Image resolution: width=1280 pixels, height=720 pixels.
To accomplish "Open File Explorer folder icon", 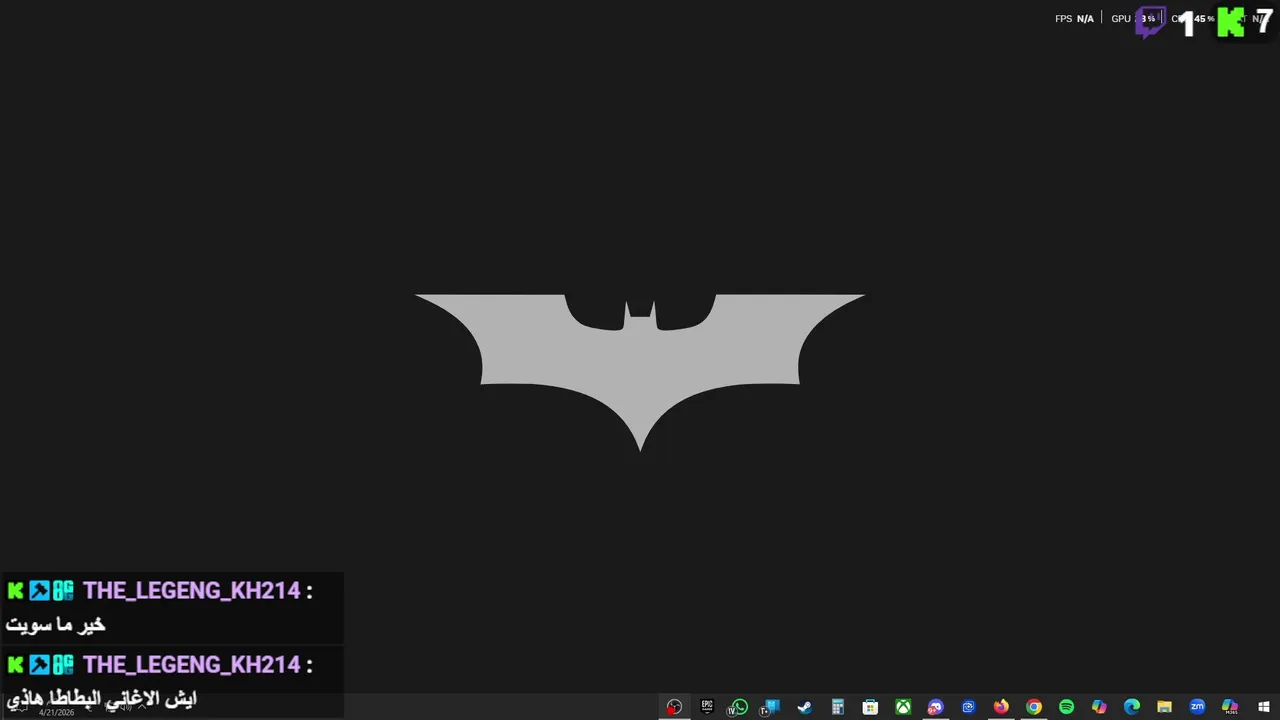I will click(x=1164, y=707).
